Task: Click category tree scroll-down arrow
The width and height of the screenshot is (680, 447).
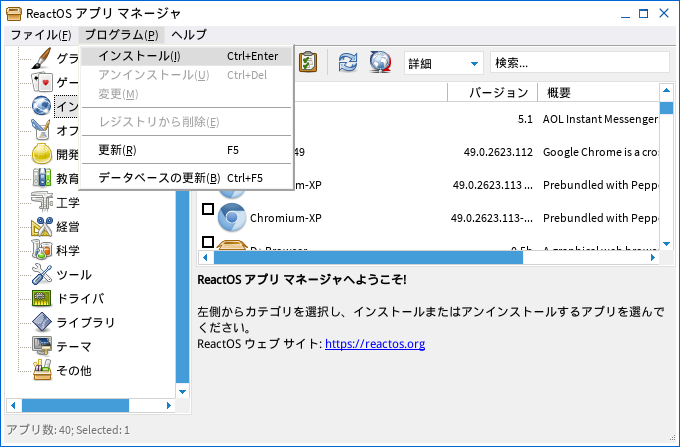Action: pos(183,392)
